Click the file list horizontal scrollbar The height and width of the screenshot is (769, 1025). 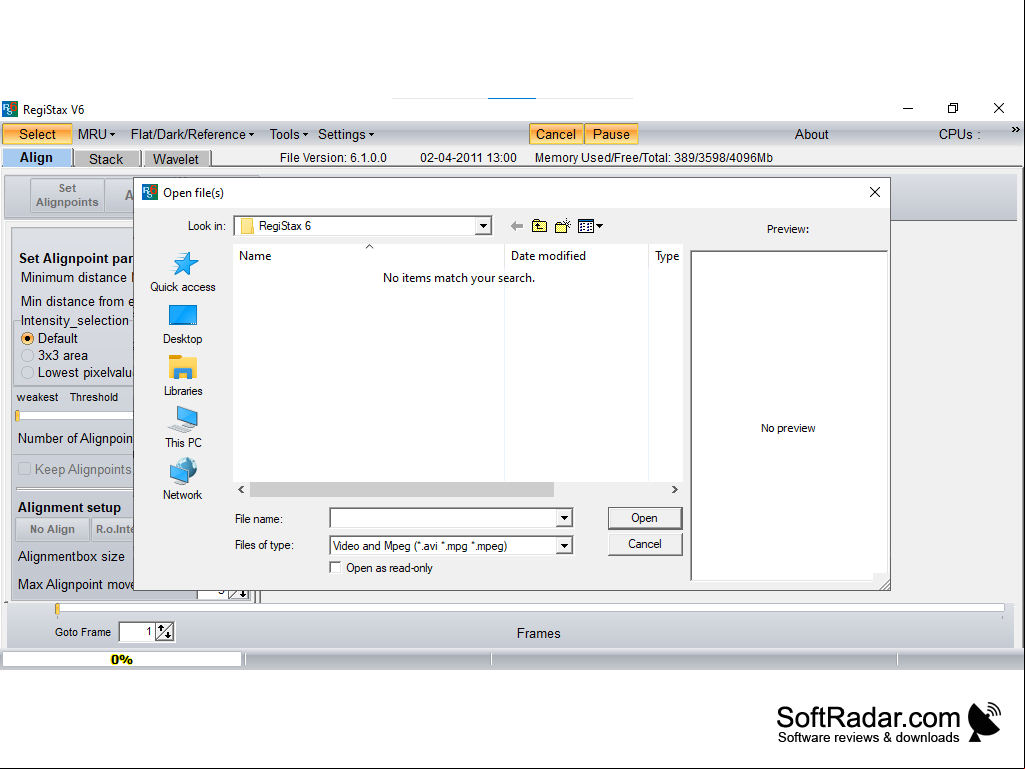[401, 490]
